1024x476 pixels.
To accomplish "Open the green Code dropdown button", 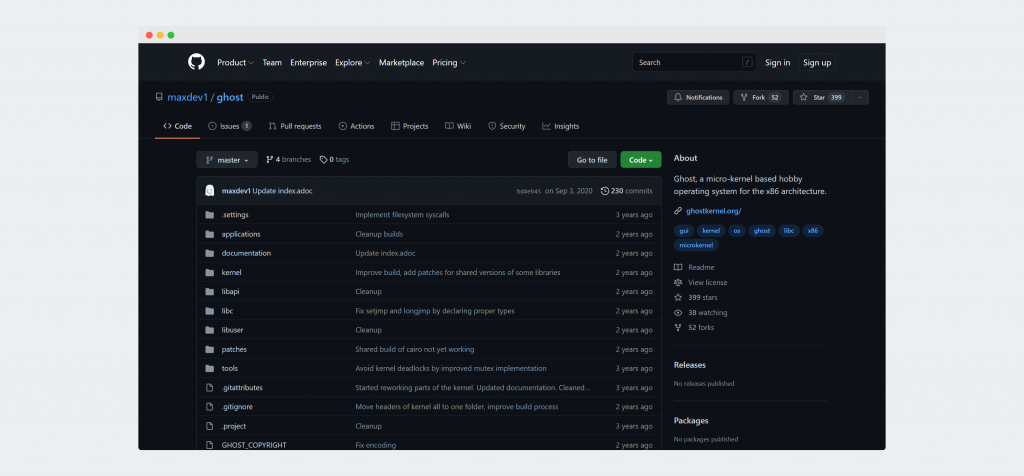I will (641, 160).
